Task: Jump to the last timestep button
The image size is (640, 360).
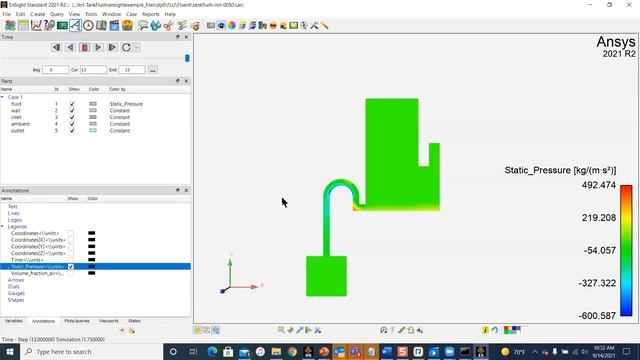Action: coord(112,47)
